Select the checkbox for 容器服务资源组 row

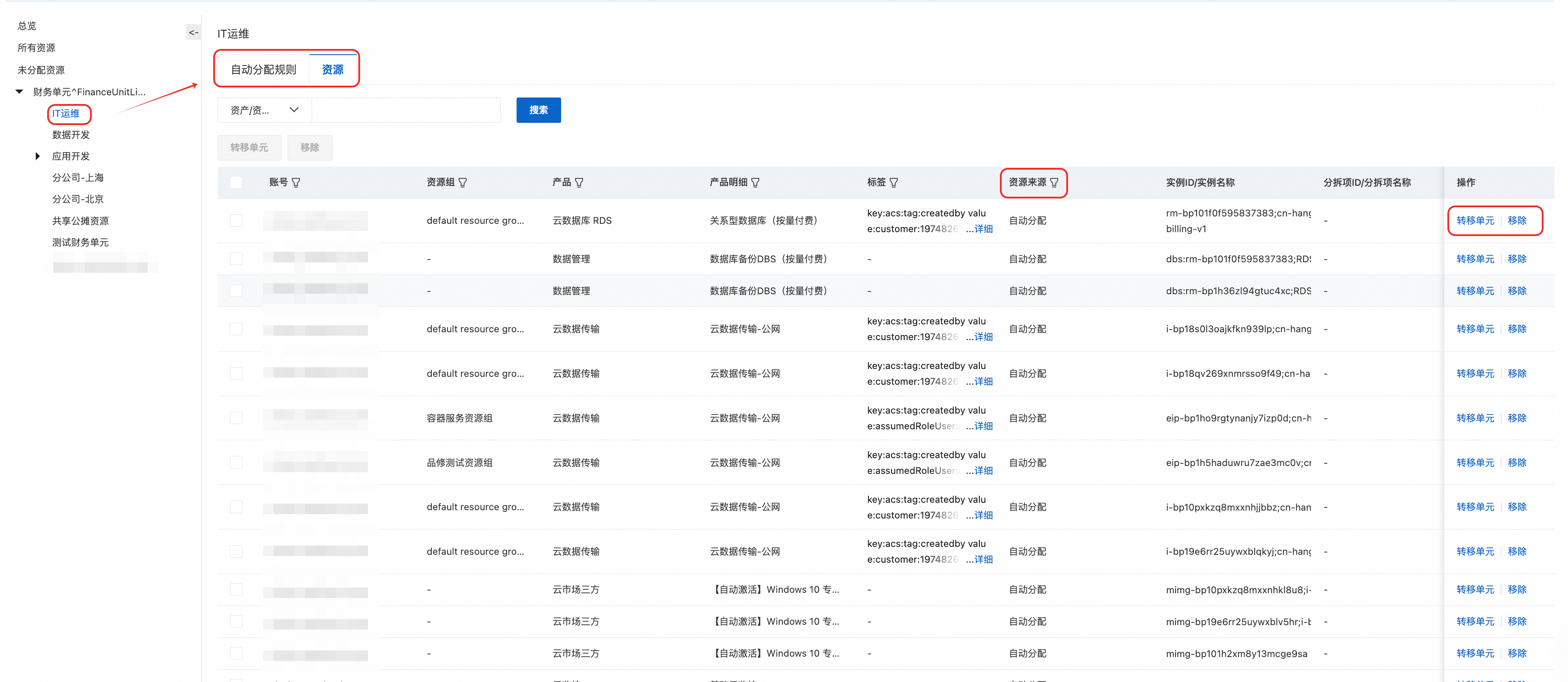click(236, 418)
